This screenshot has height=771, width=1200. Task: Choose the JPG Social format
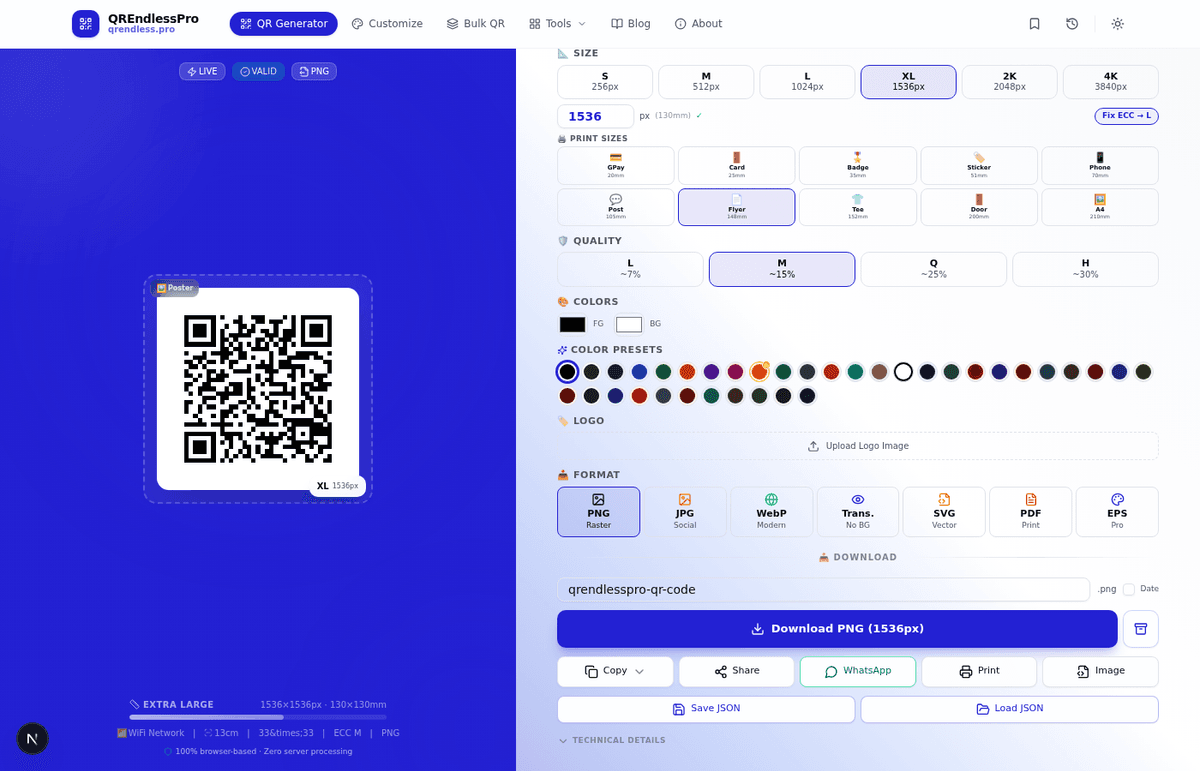(685, 512)
